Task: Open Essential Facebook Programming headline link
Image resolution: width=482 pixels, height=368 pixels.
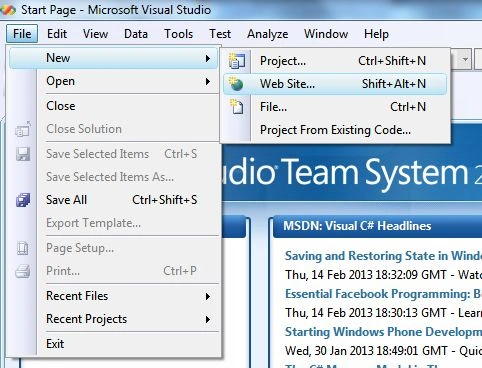Action: 383,294
